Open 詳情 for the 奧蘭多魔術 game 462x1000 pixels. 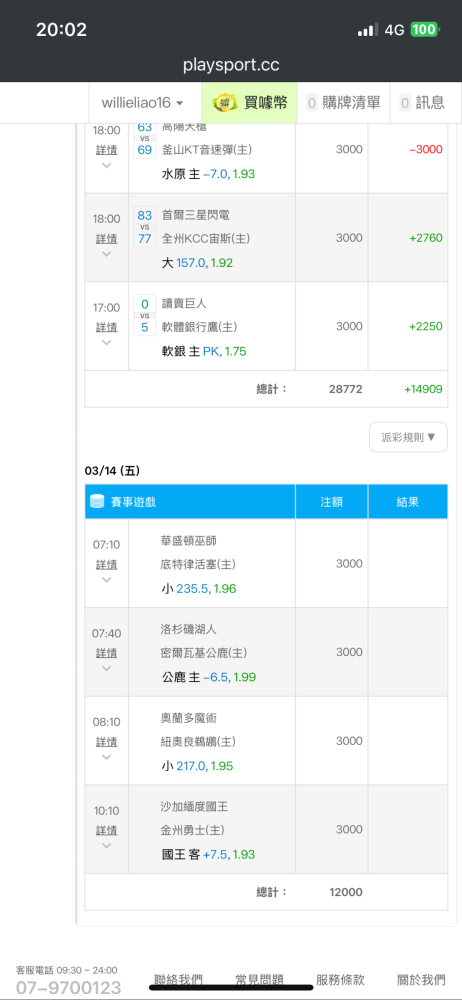(x=107, y=742)
